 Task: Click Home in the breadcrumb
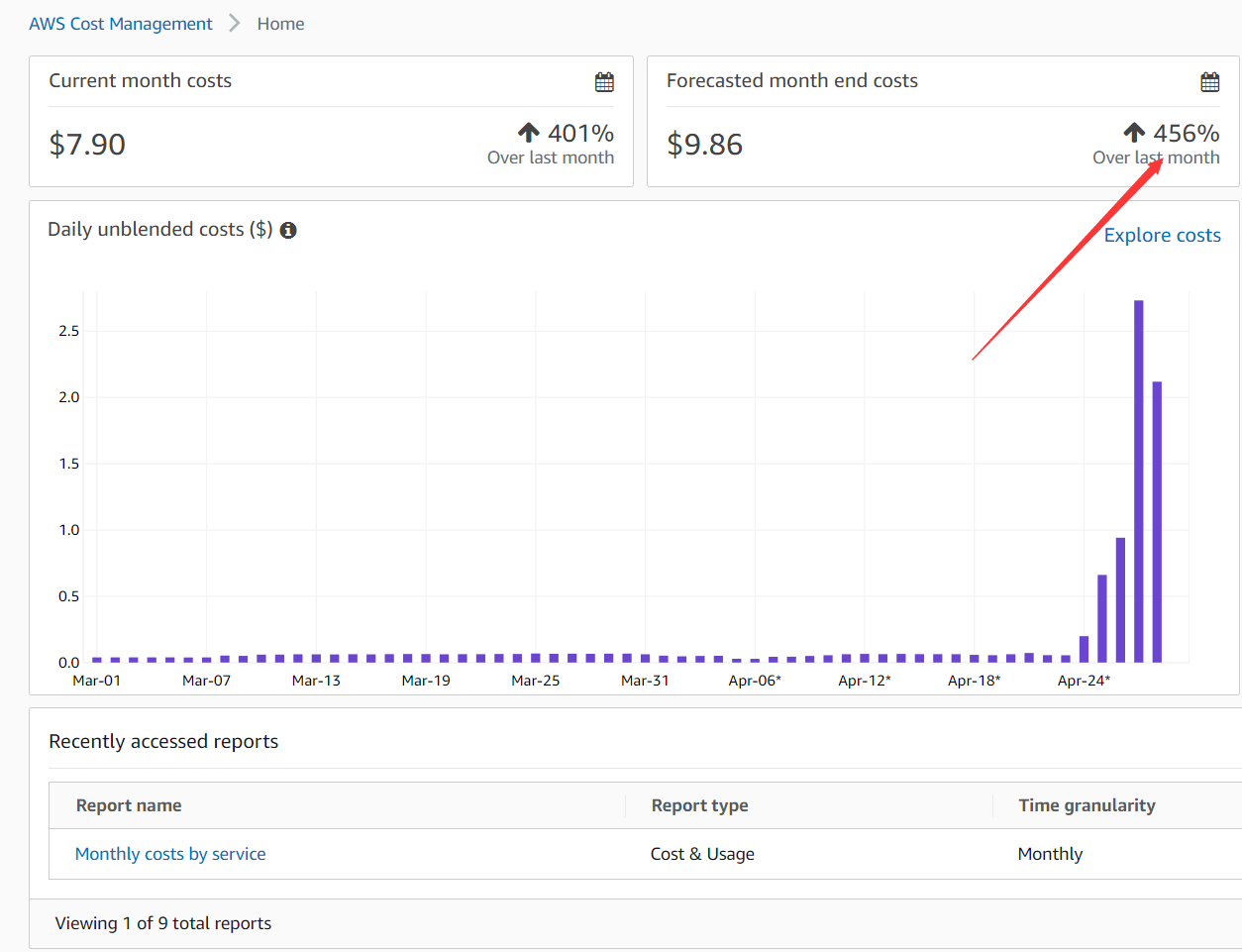280,24
